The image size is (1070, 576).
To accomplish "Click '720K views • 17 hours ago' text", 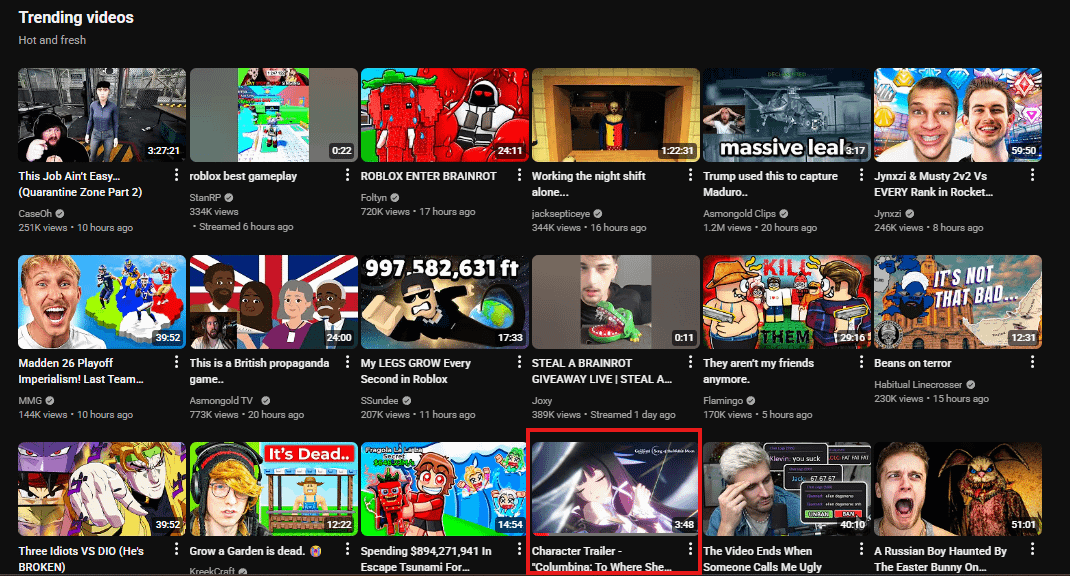I will click(x=418, y=212).
